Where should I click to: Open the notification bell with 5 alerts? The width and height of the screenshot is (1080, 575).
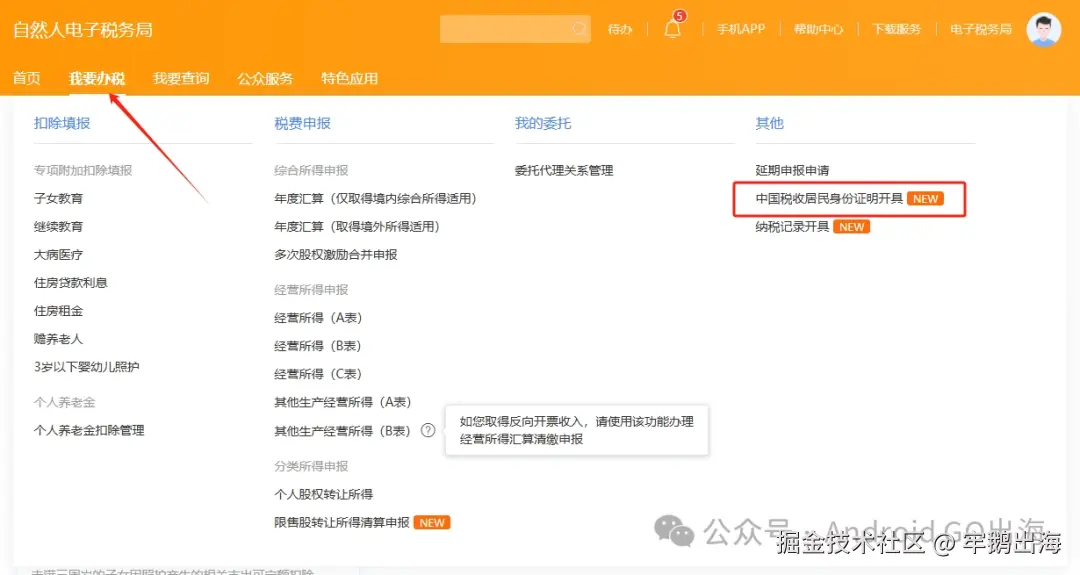pos(673,28)
